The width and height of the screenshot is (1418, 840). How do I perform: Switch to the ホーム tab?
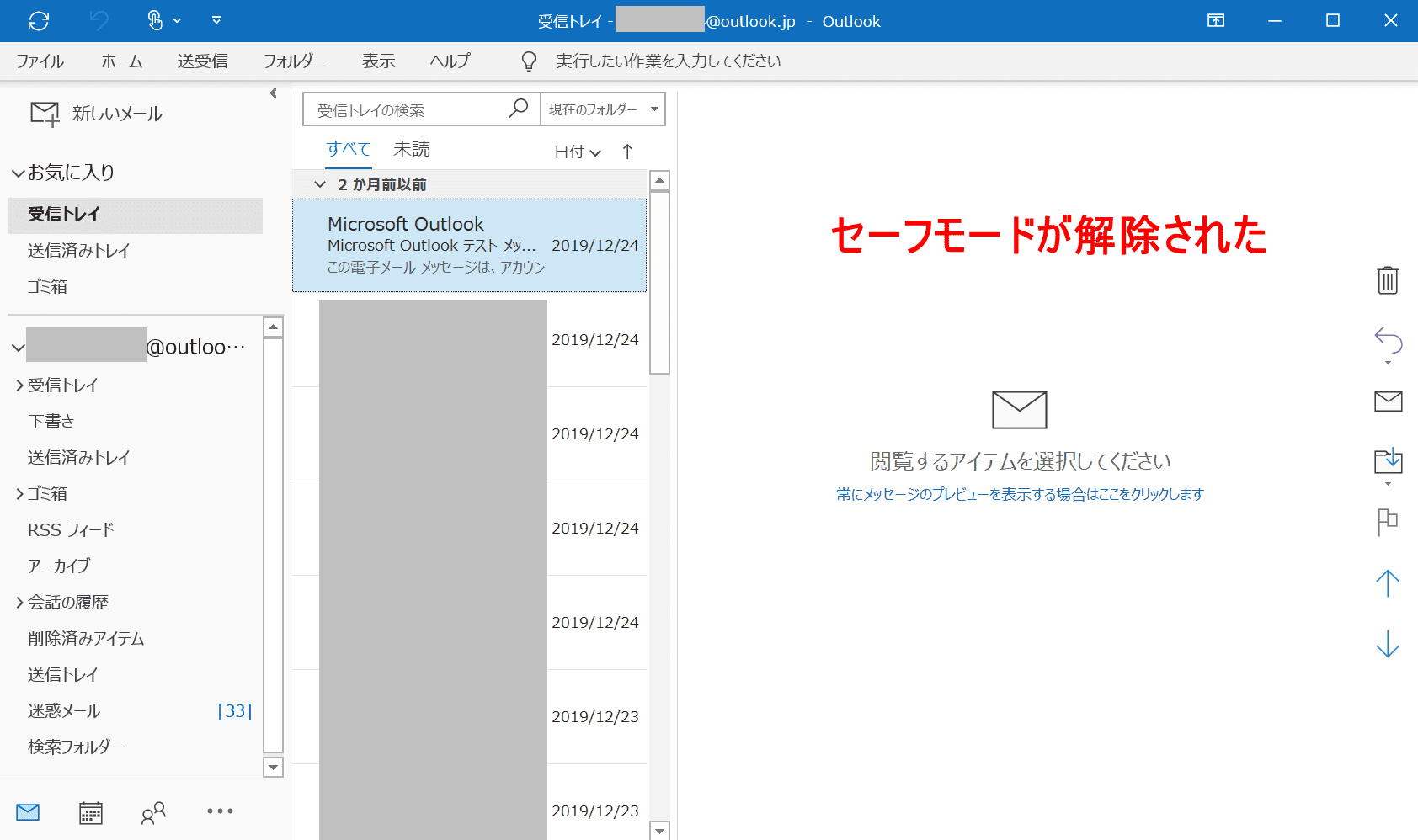(x=121, y=61)
